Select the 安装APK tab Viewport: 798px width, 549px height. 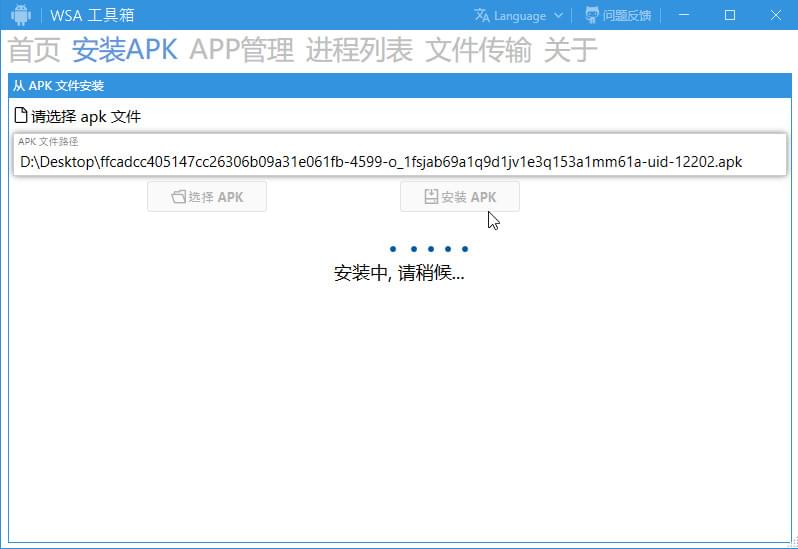[125, 50]
